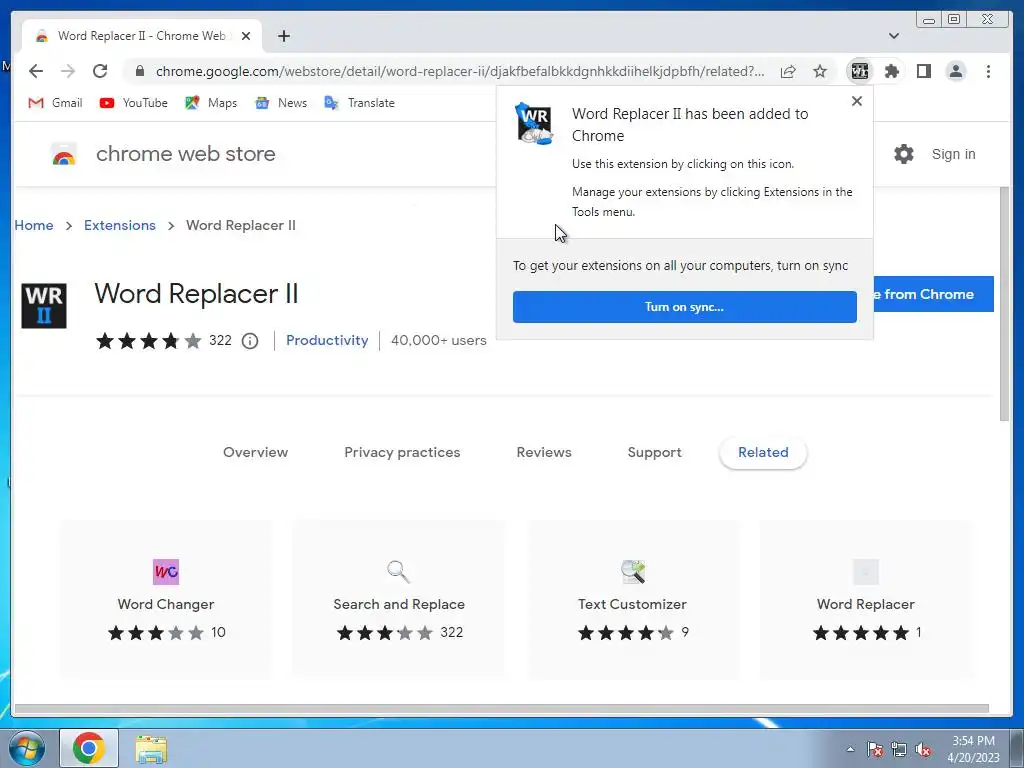Click the chrome web store logo

(64, 154)
